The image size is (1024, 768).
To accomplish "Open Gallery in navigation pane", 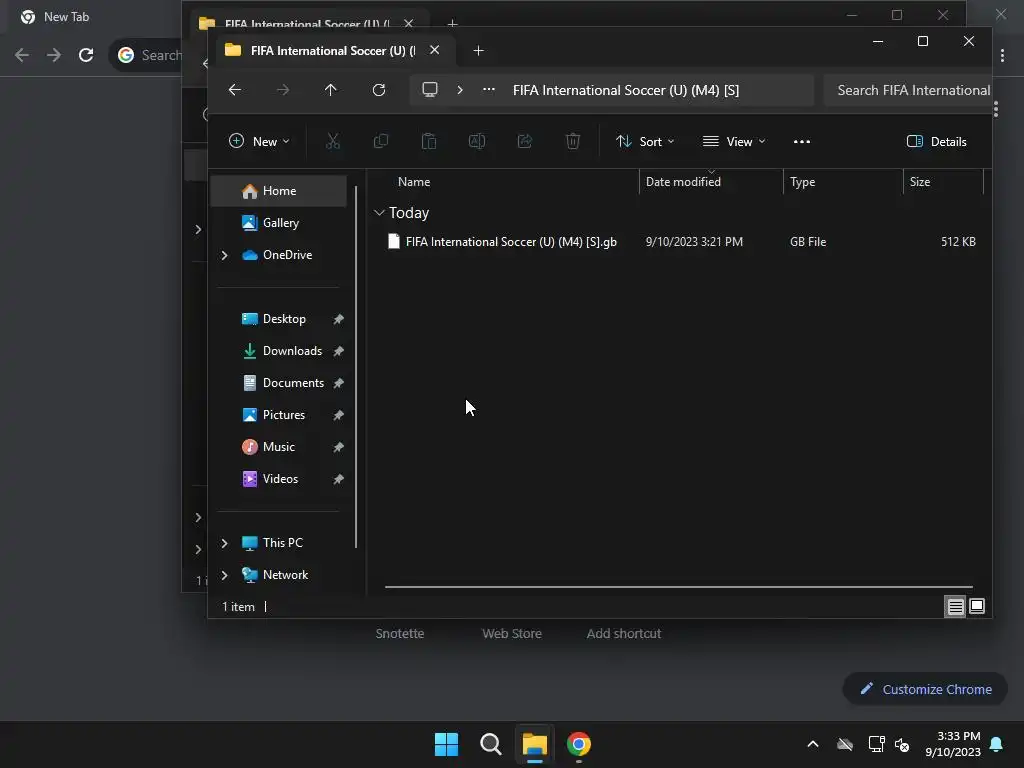I will 279,223.
